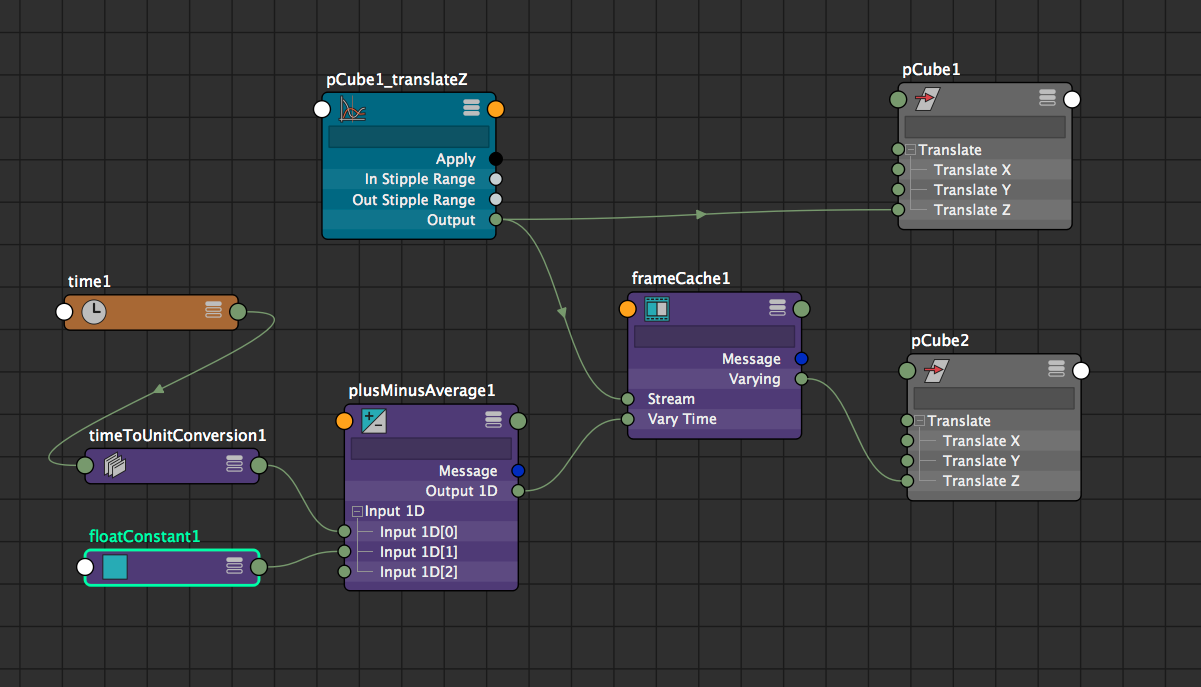The height and width of the screenshot is (687, 1201).
Task: Select the transform arrow icon on pCube2
Action: [935, 369]
